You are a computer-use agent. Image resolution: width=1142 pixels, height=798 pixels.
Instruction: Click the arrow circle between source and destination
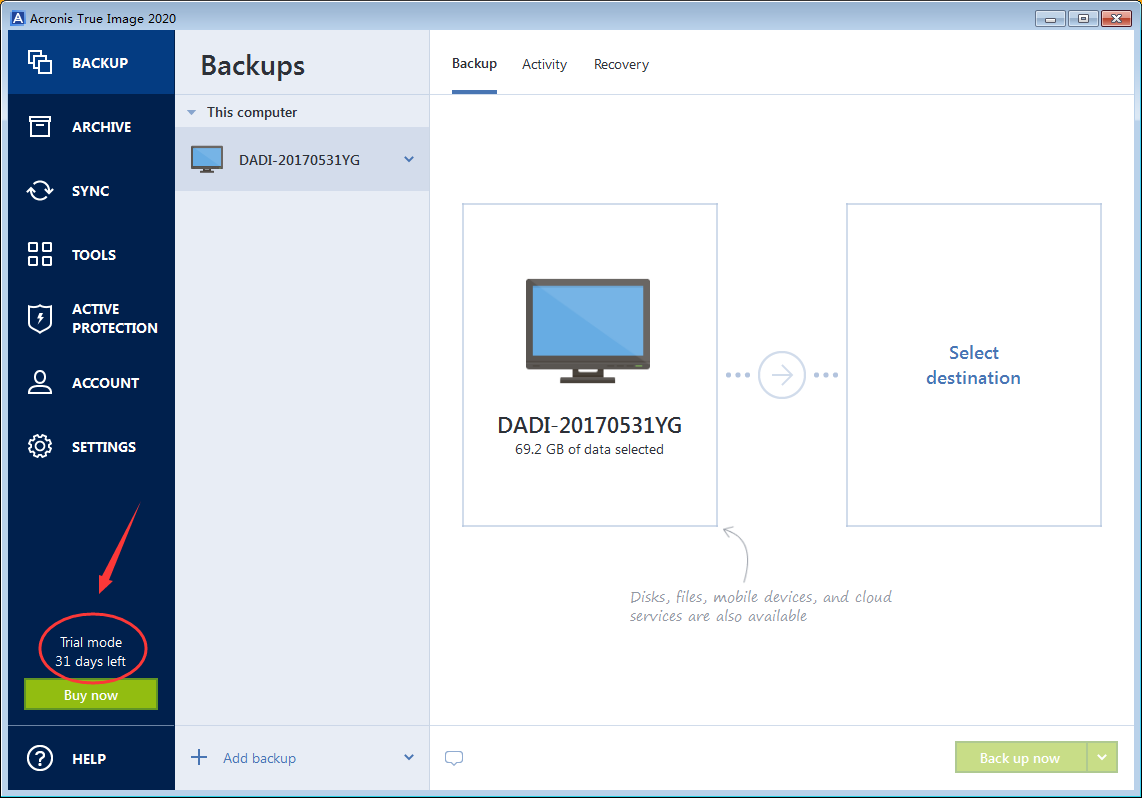(x=781, y=375)
